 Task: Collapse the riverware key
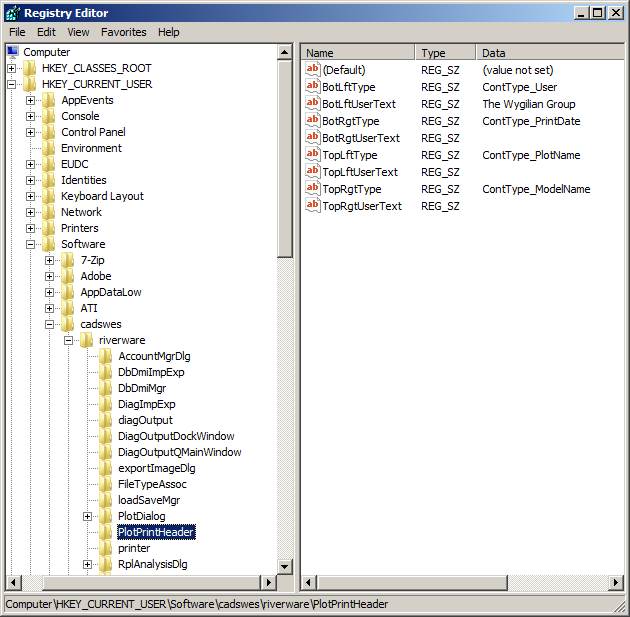click(x=68, y=340)
